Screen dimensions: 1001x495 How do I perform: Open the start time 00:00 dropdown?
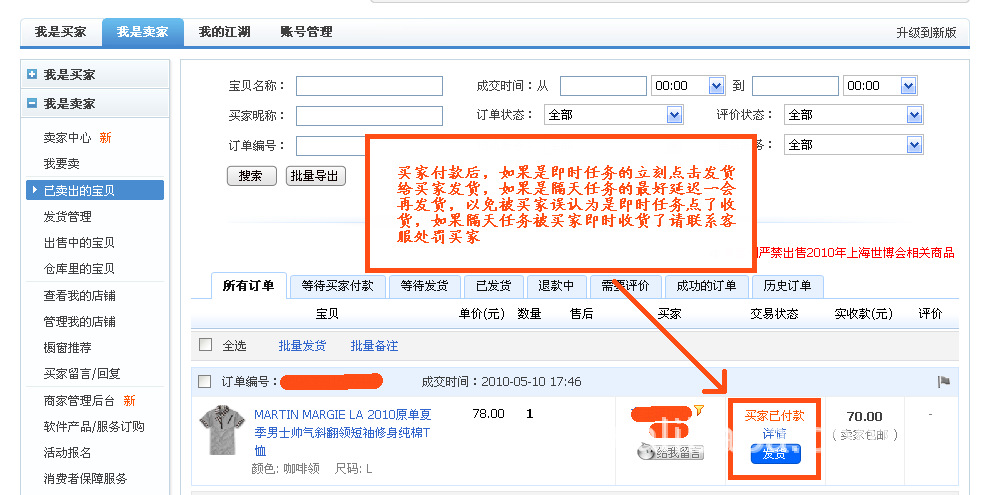[x=688, y=86]
